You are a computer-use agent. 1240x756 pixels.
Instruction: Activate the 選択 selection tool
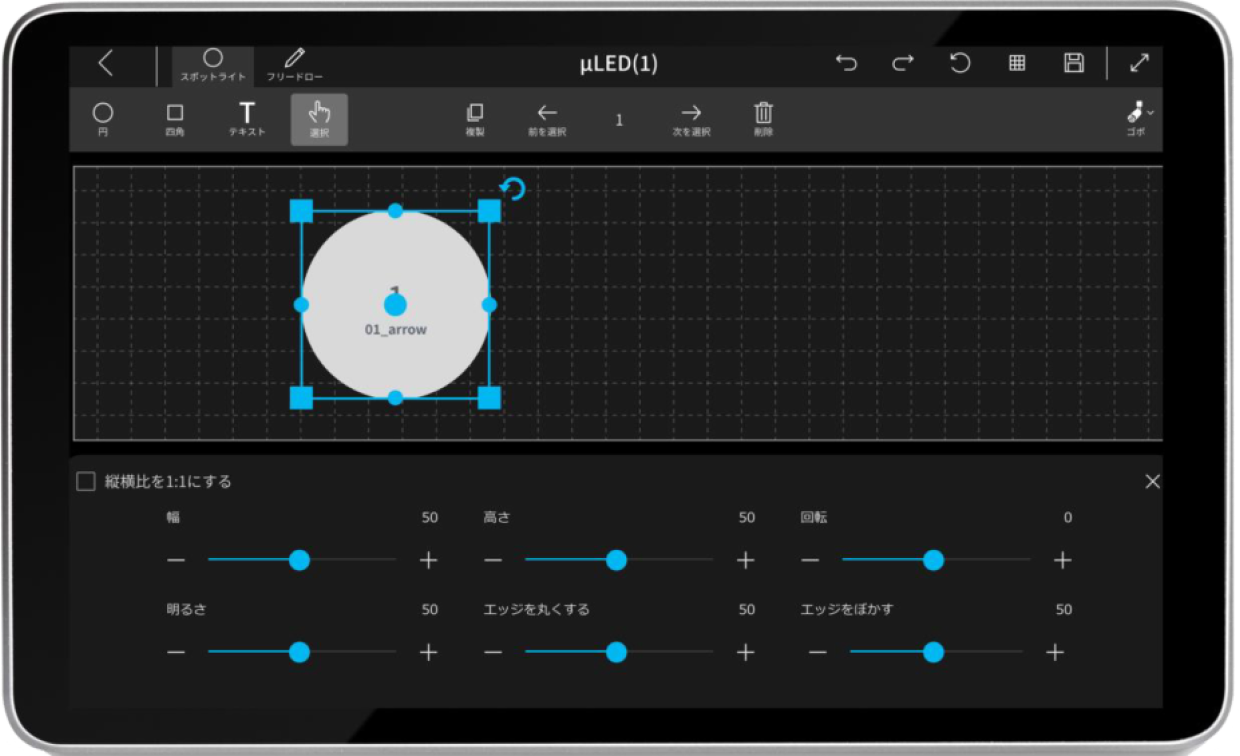point(319,119)
